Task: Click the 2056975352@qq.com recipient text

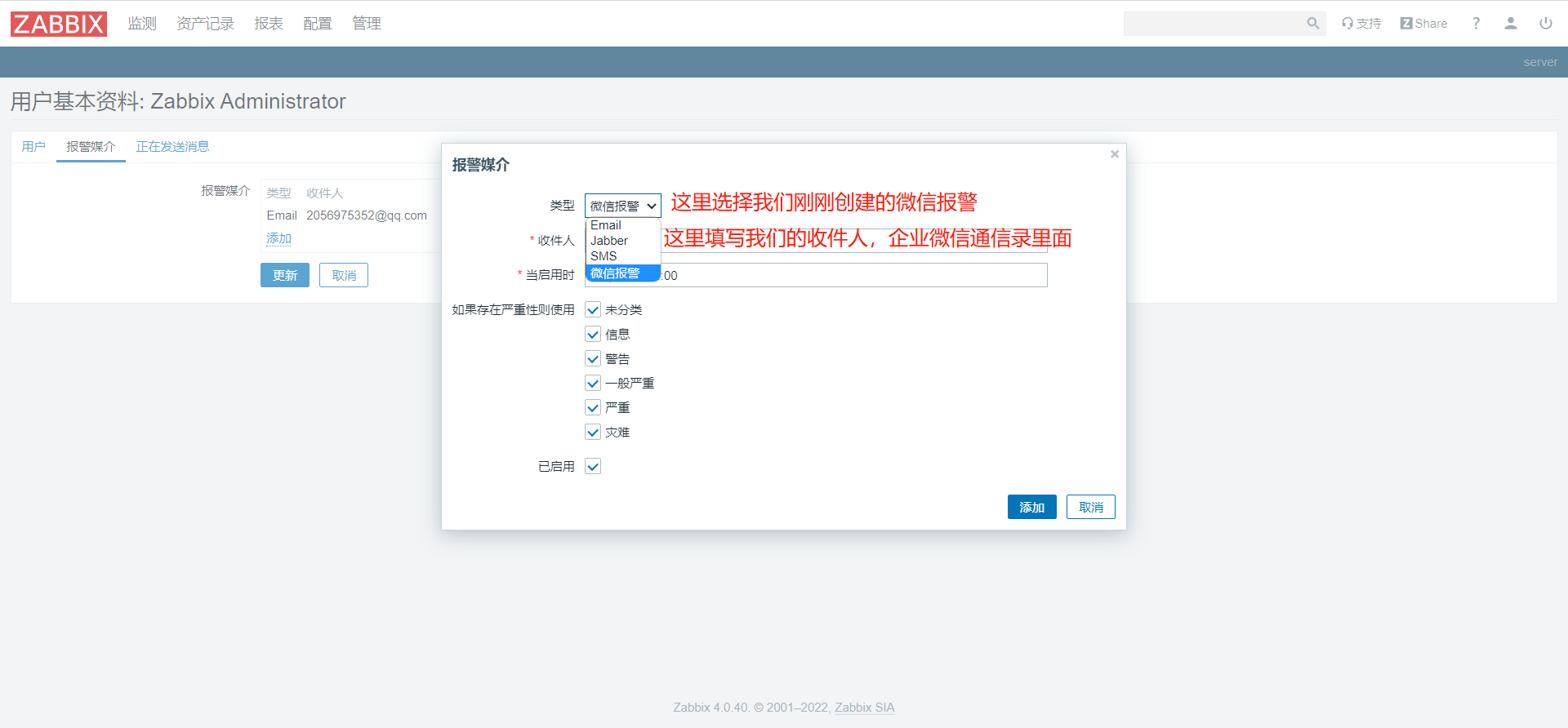Action: [x=367, y=215]
